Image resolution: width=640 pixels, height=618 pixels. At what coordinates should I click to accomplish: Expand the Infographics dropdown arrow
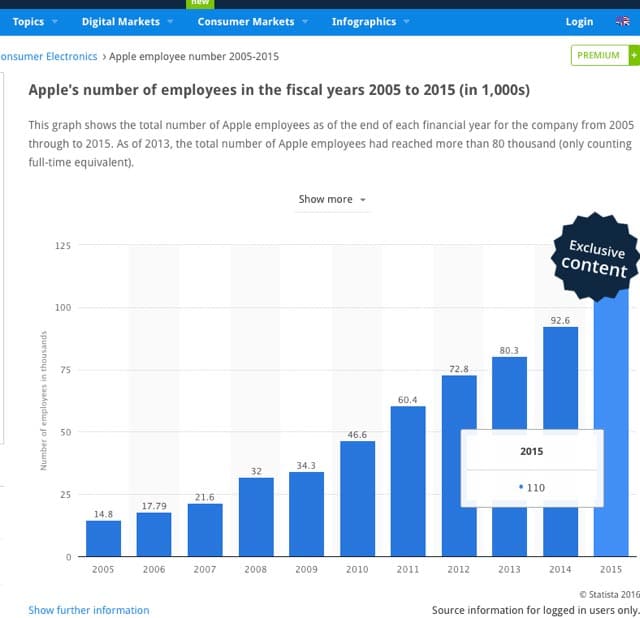406,21
